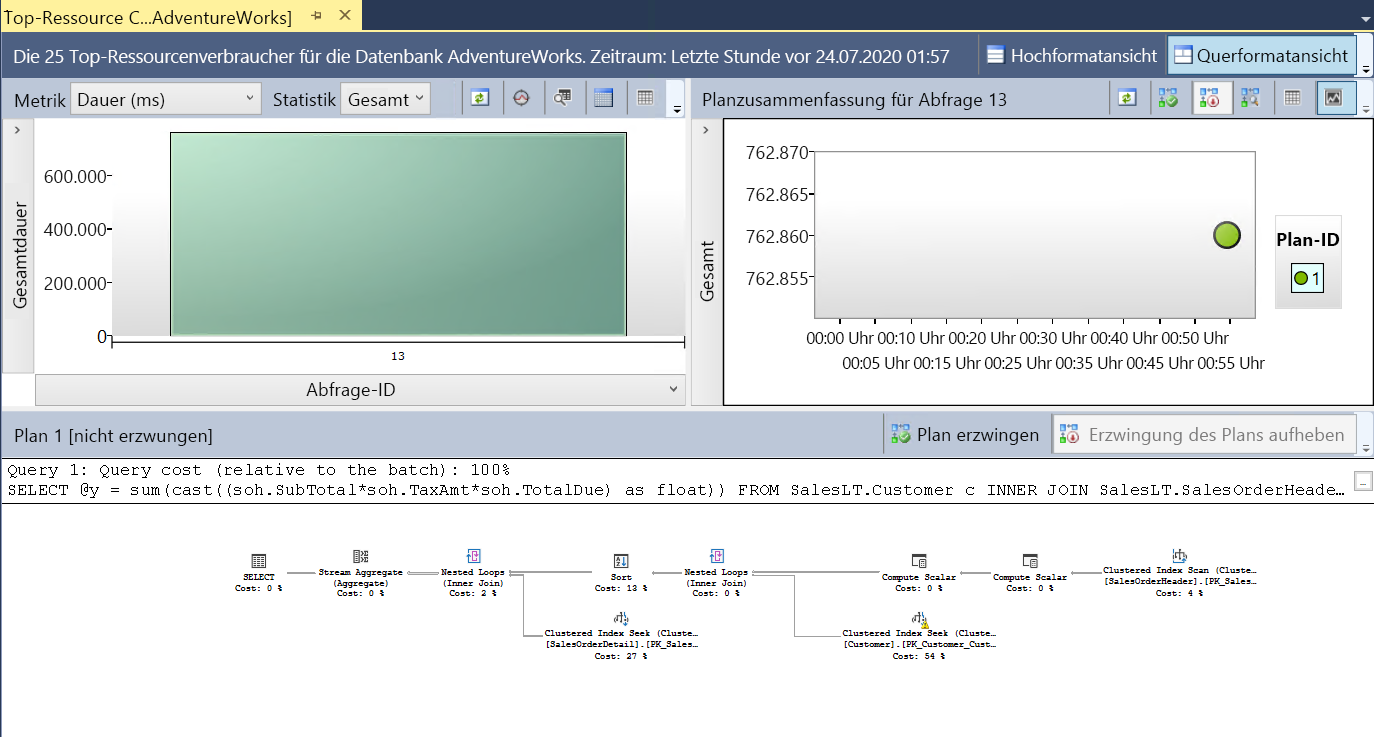Select the Nested Loops operator with cost 2 %
This screenshot has height=737, width=1374.
coord(475,573)
